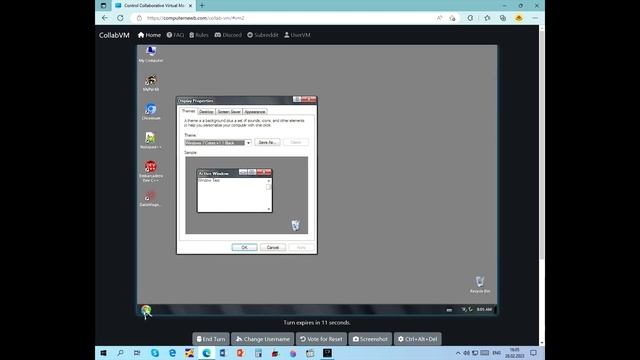Switch to the Screen Saver tab
This screenshot has height=360, width=640.
click(229, 111)
